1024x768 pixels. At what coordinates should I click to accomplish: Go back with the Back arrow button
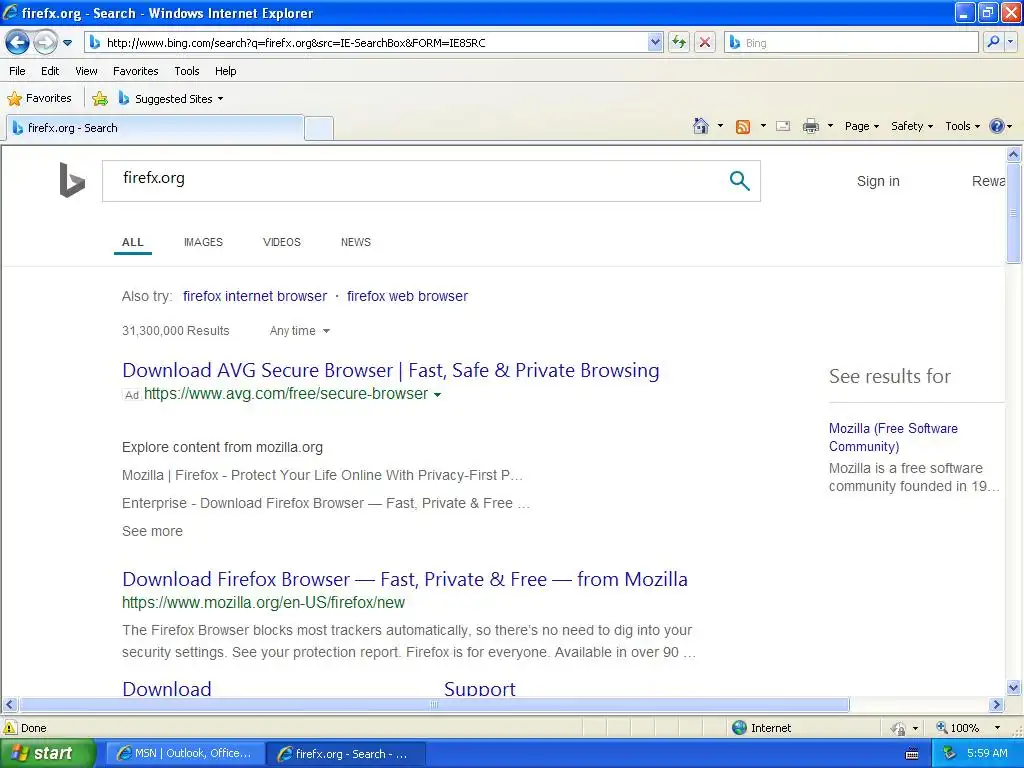click(18, 43)
